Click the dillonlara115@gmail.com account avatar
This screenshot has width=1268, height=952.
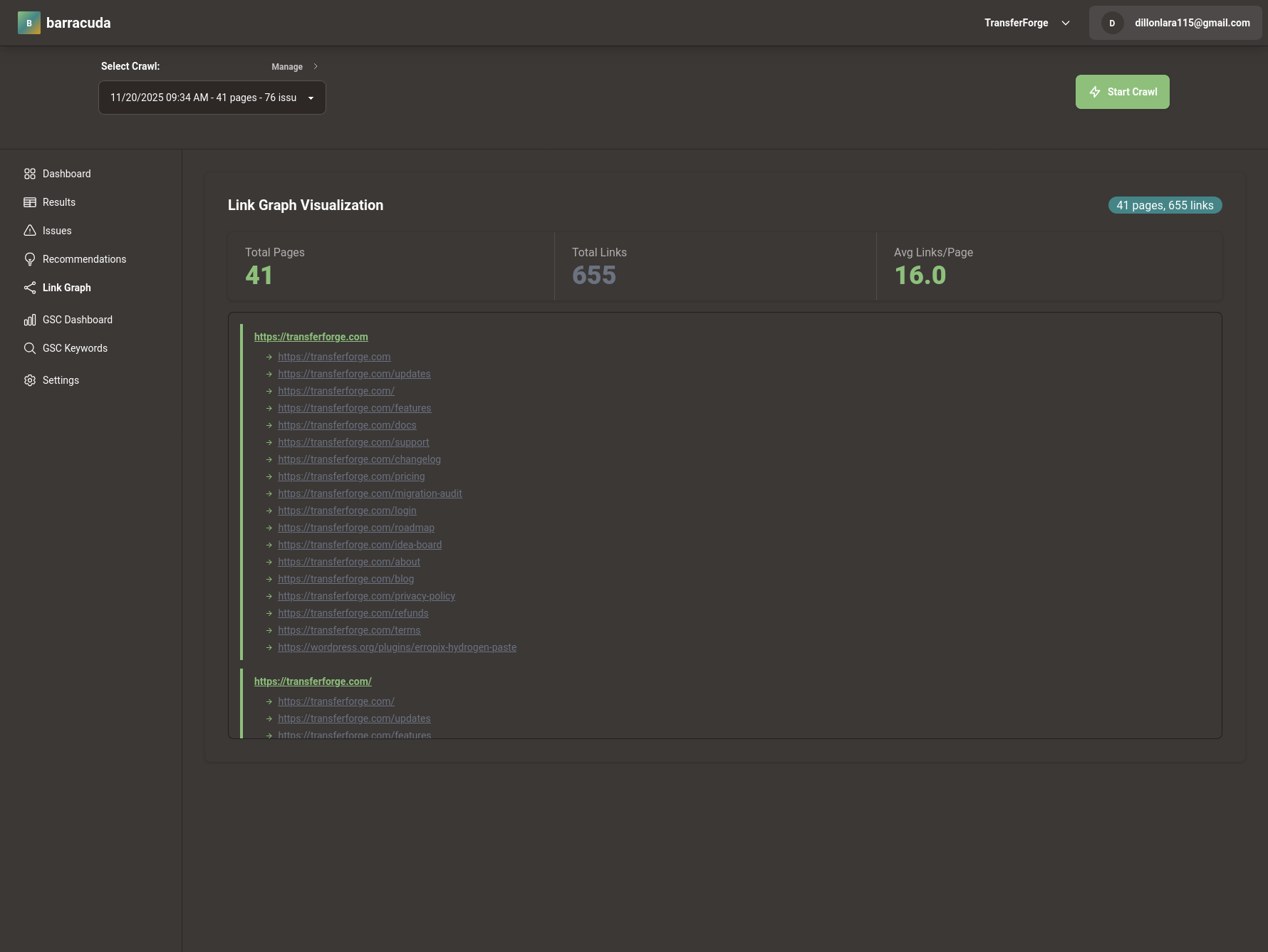tap(1112, 23)
